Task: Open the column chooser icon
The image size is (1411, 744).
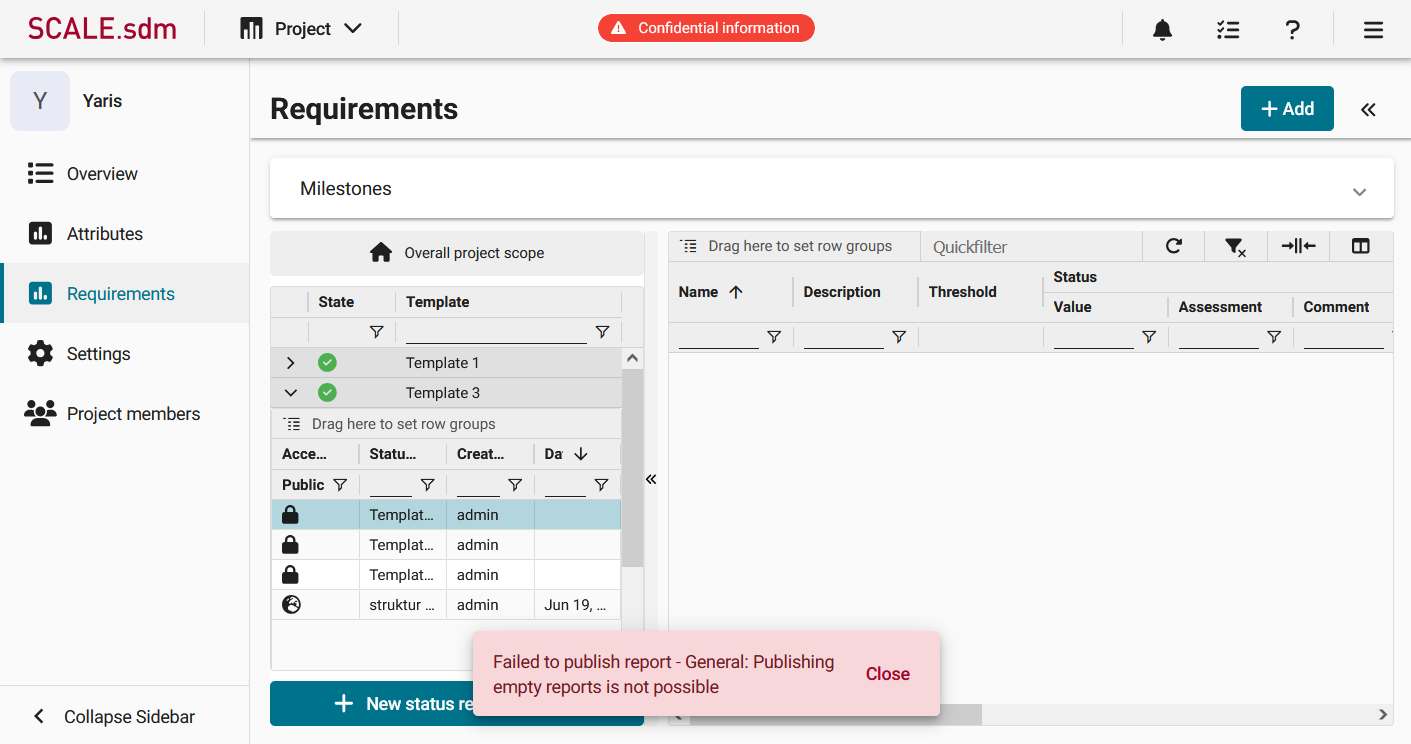Action: pyautogui.click(x=1360, y=246)
